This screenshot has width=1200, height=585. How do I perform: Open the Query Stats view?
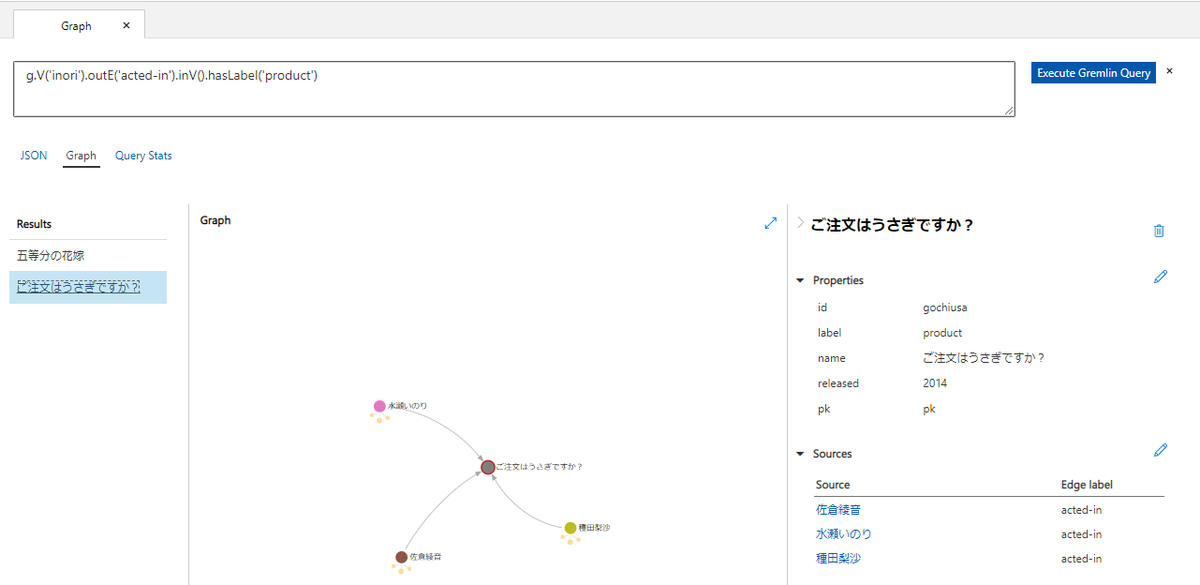pos(143,155)
